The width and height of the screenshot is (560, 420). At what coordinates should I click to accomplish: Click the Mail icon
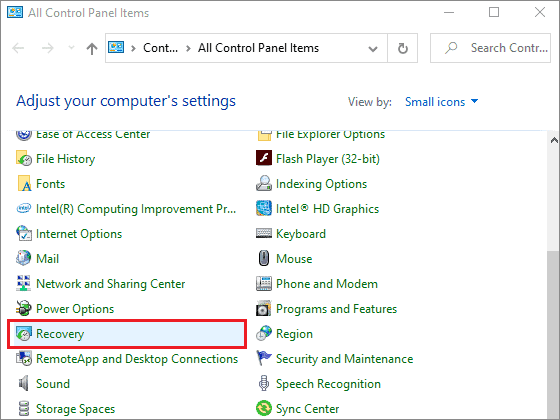[x=24, y=258]
